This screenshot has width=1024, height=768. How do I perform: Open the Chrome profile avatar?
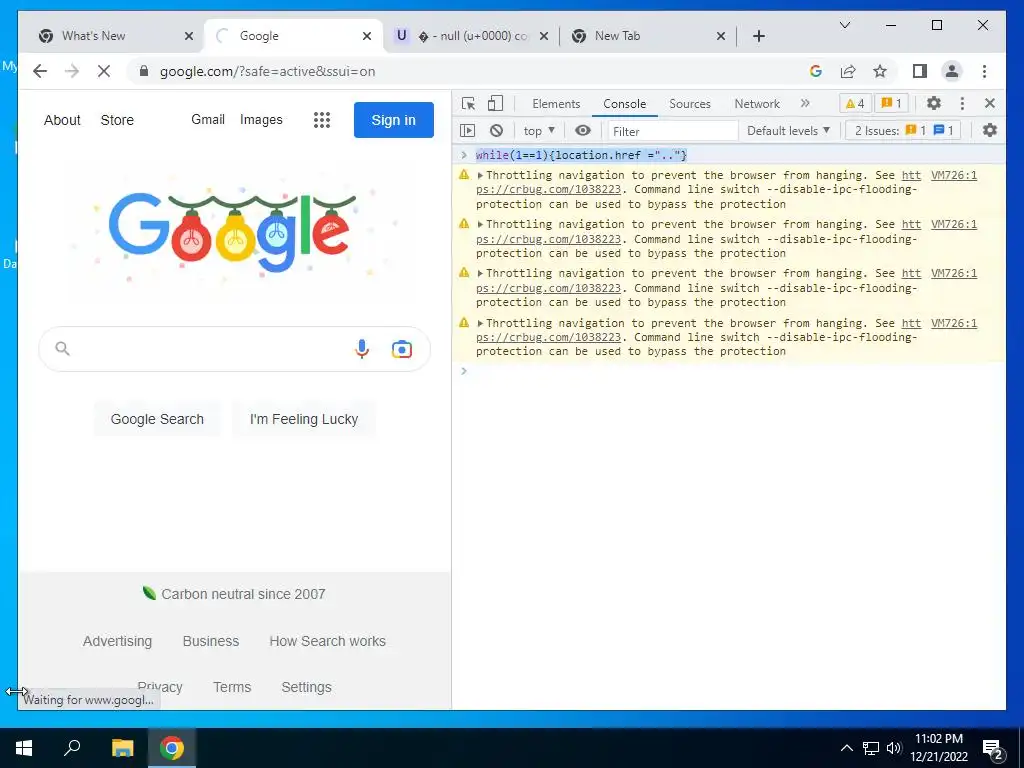point(952,71)
